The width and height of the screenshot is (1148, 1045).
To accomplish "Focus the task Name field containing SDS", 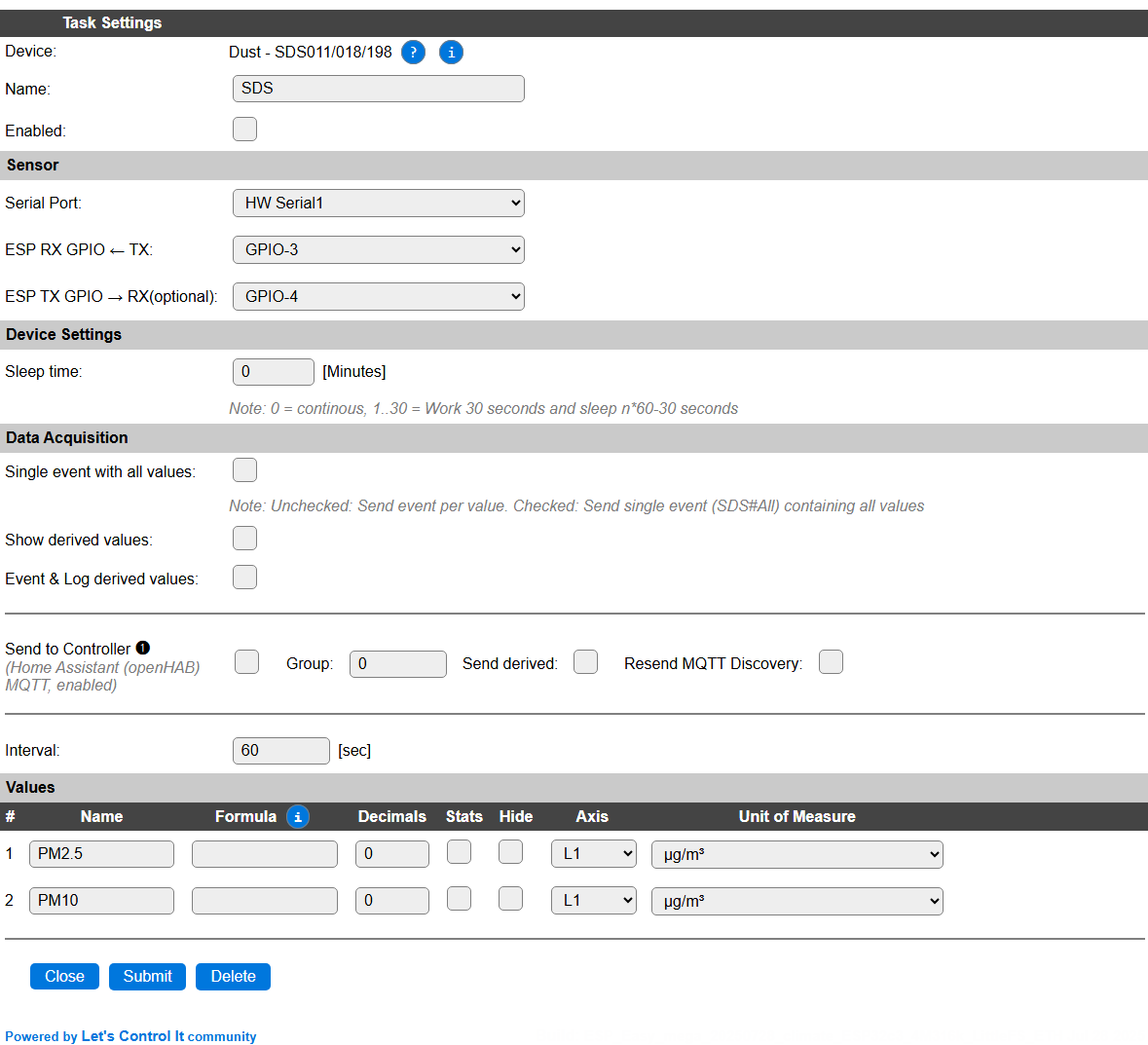I will [379, 89].
